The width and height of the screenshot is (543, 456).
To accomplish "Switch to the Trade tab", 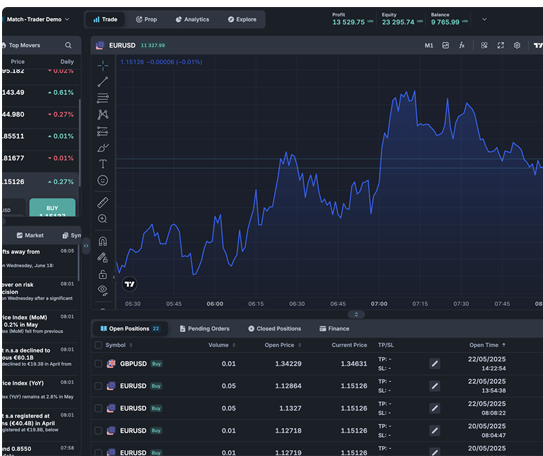I will tap(105, 19).
